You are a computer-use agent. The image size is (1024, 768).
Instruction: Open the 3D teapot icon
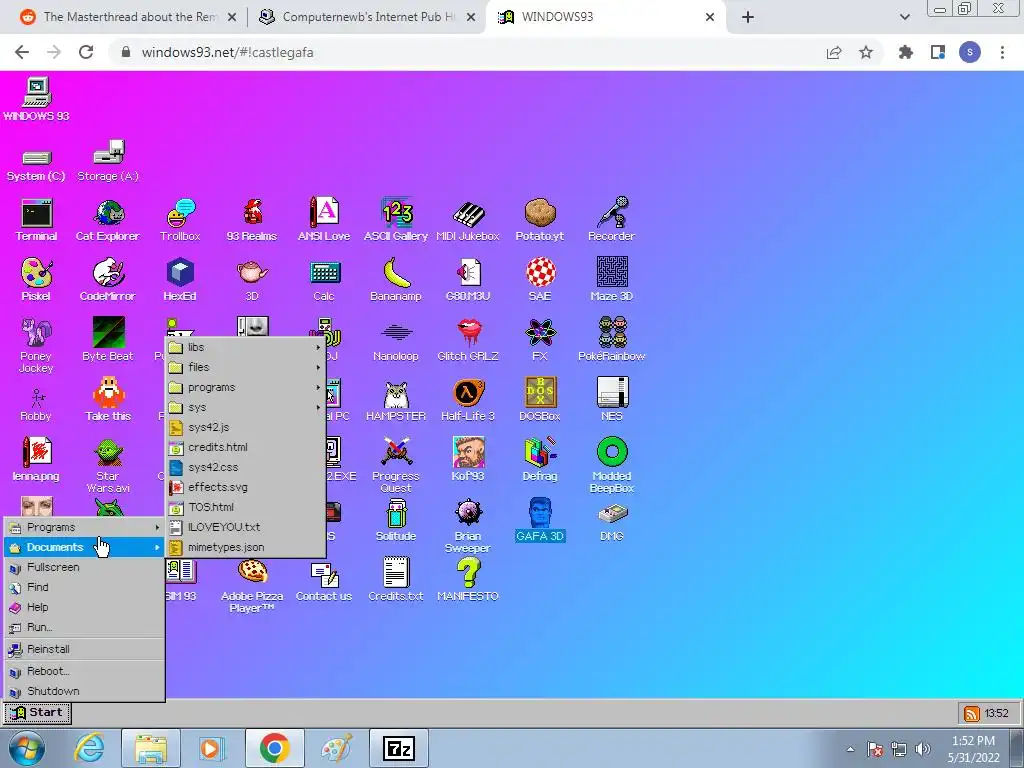(x=252, y=280)
